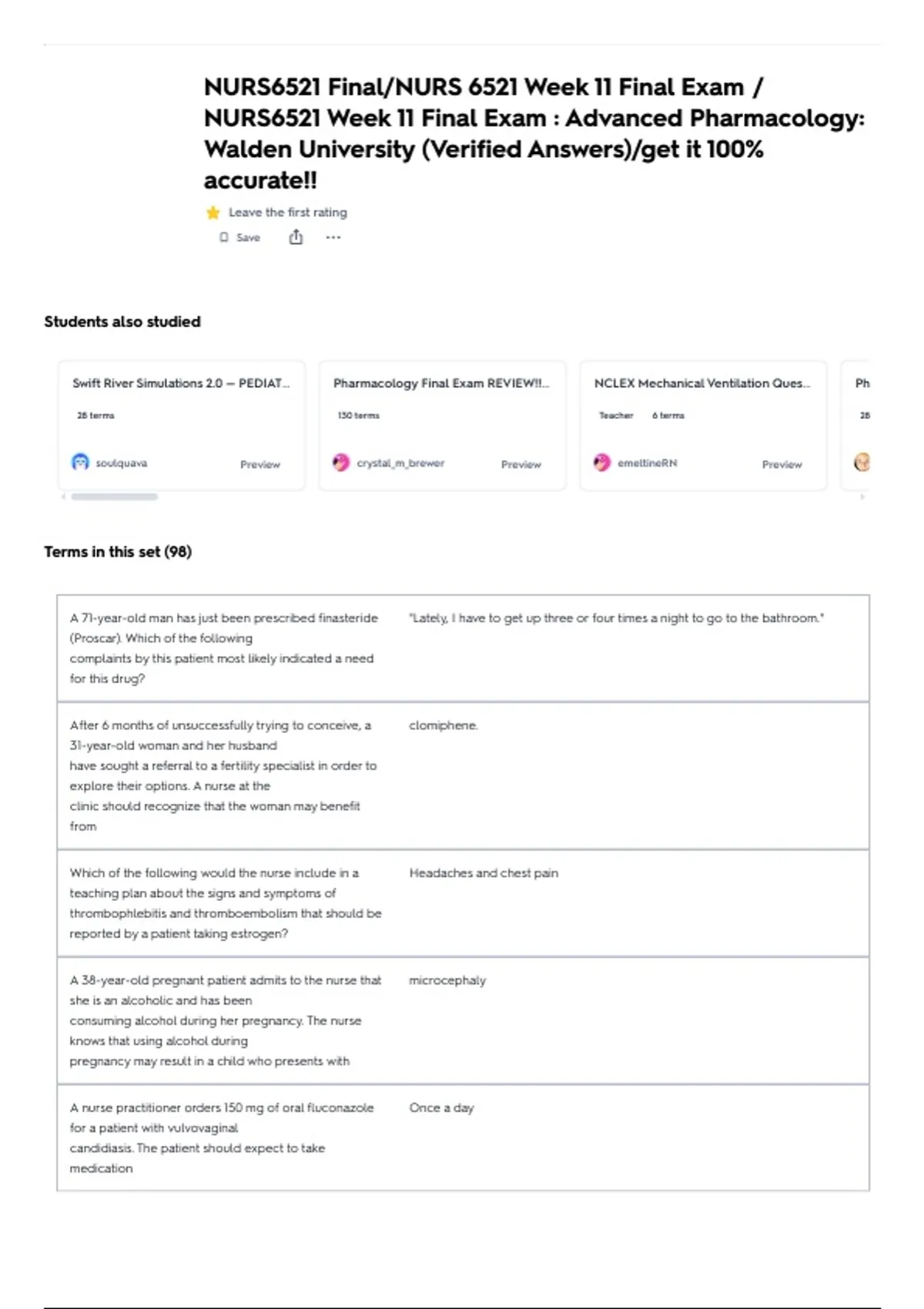Image resolution: width=924 pixels, height=1309 pixels.
Task: Preview the Pharmacology Final Exam REVIEW set
Action: 521,464
